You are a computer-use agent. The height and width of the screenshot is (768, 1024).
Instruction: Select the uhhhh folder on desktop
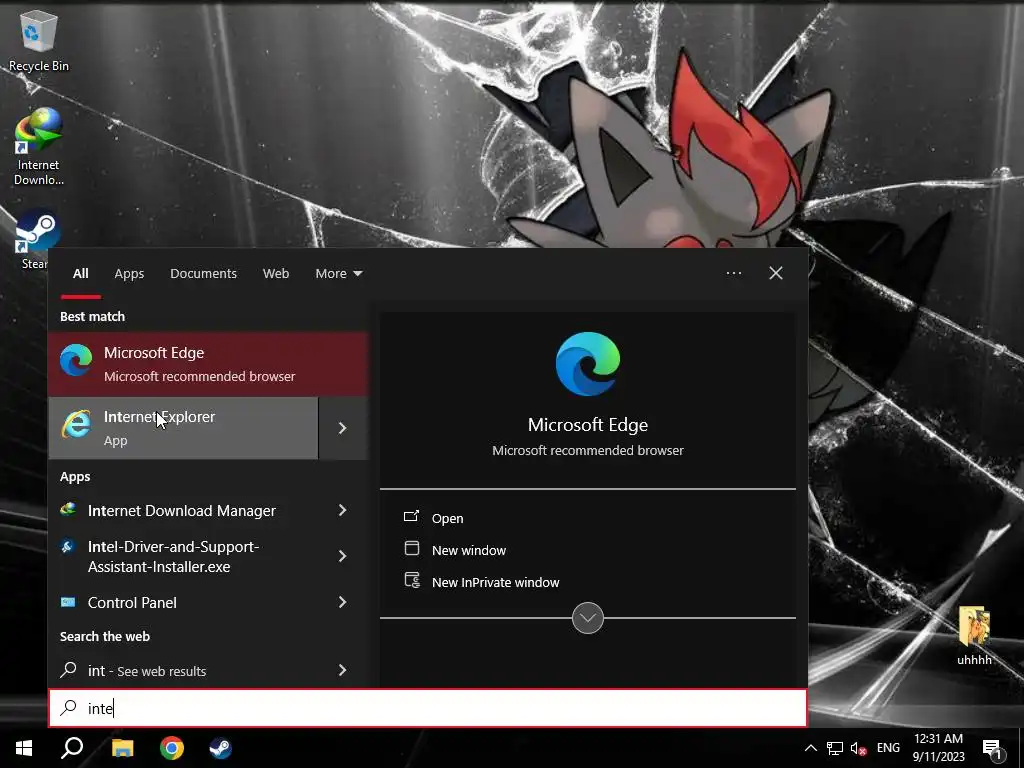click(974, 636)
